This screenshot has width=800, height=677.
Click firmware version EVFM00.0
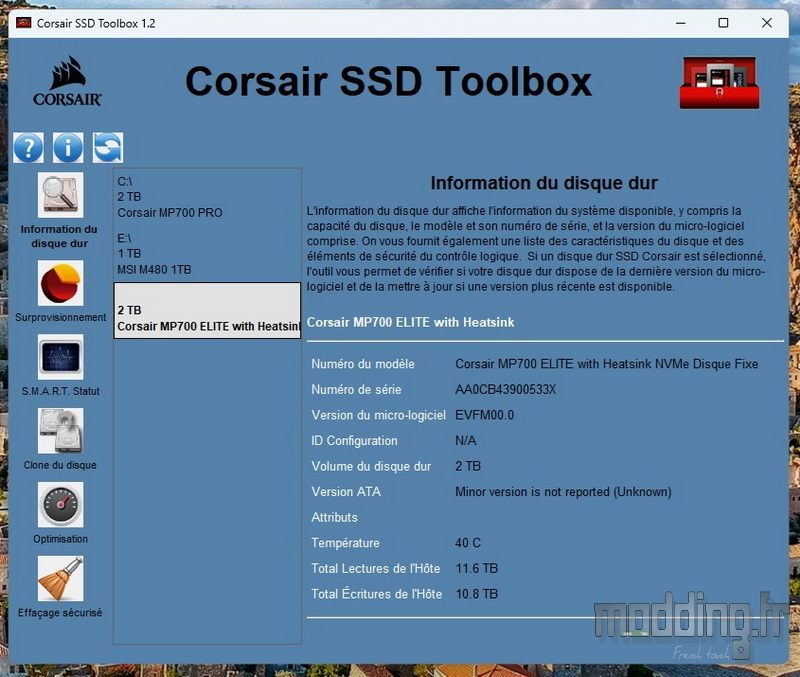pyautogui.click(x=485, y=415)
